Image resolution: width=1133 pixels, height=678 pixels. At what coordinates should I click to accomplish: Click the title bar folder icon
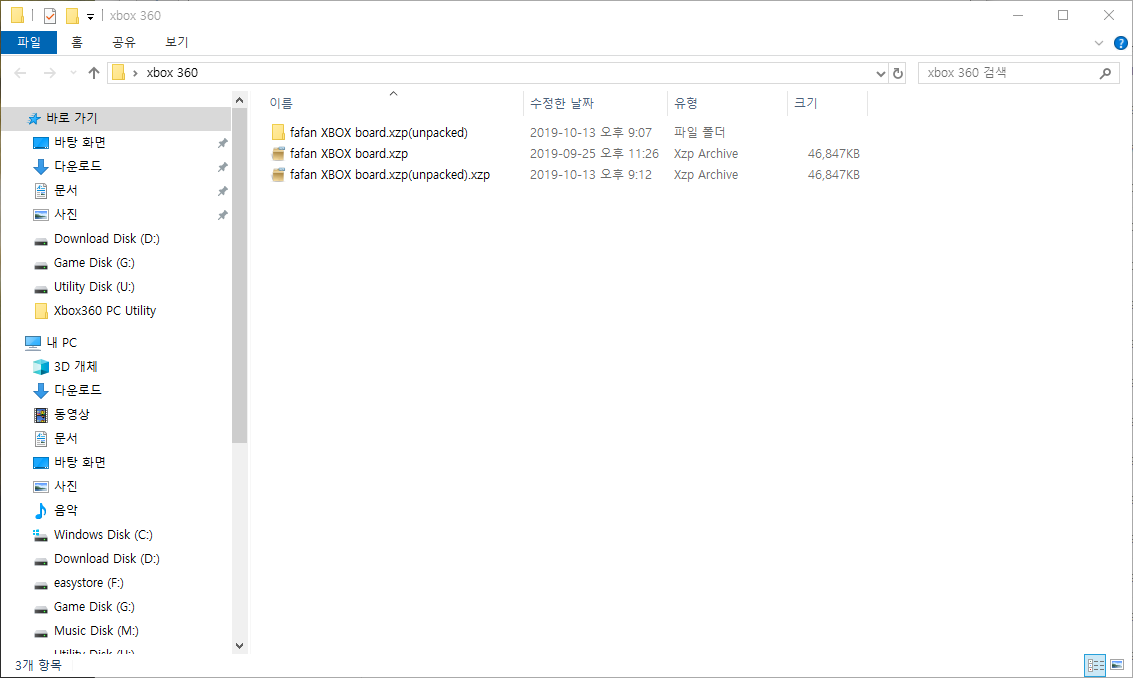[17, 15]
